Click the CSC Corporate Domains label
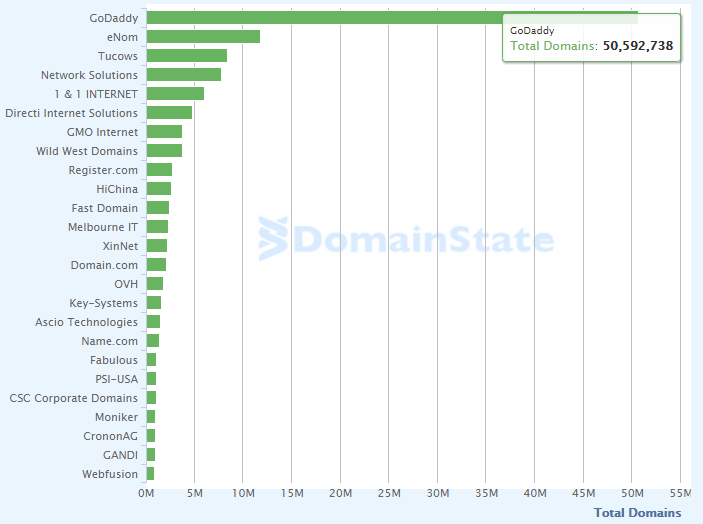This screenshot has width=703, height=524. point(74,398)
